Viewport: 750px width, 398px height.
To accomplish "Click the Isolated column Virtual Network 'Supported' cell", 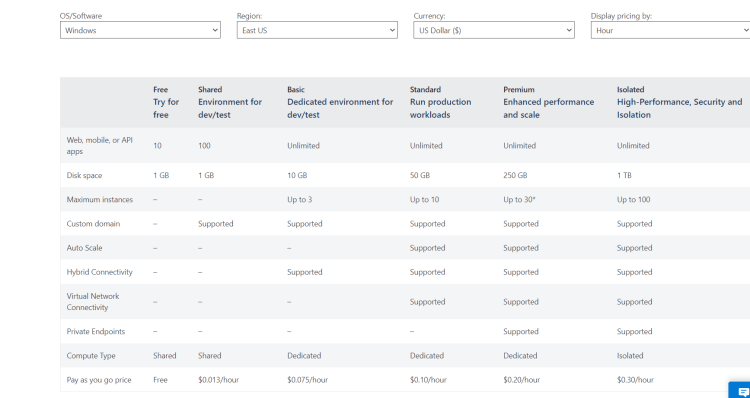I will pyautogui.click(x=634, y=302).
